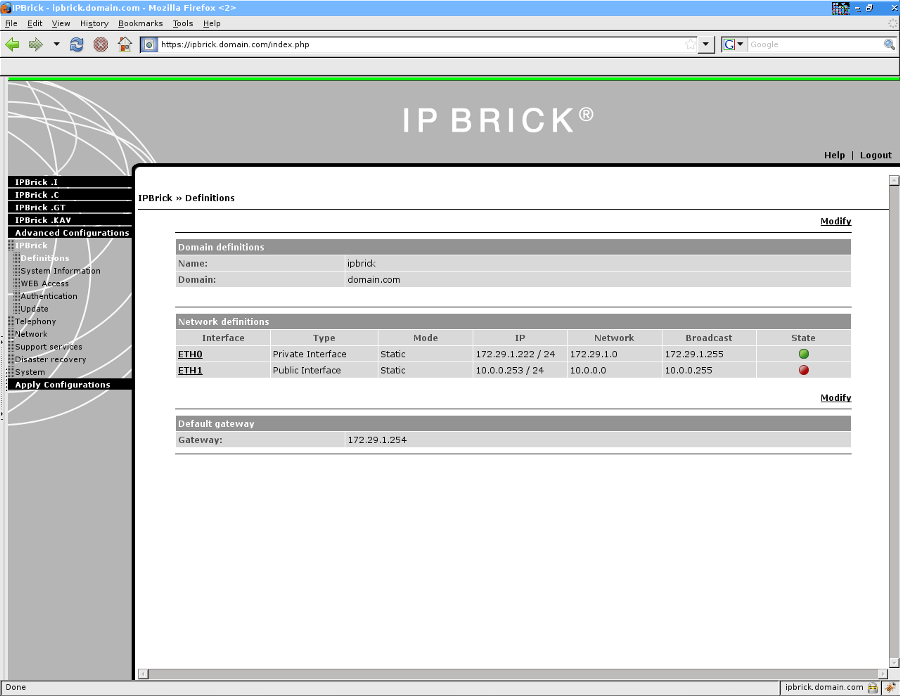Click the horizontal scrollbar left arrow
Screen dimensions: 900x696
point(143,674)
